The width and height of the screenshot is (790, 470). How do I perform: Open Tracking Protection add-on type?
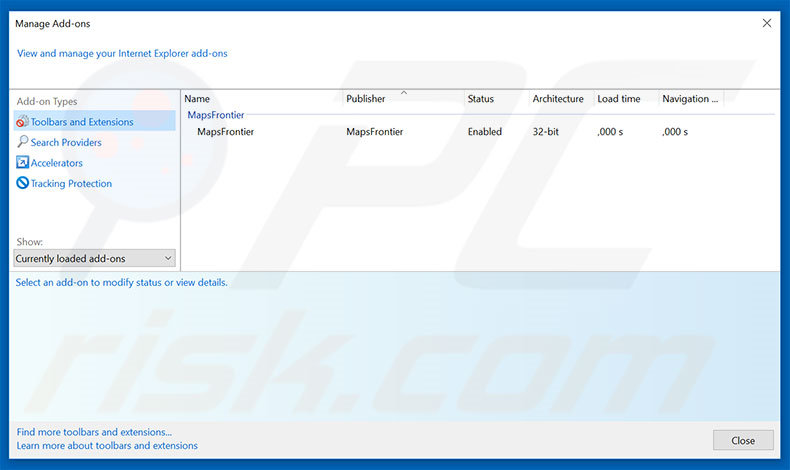point(71,184)
